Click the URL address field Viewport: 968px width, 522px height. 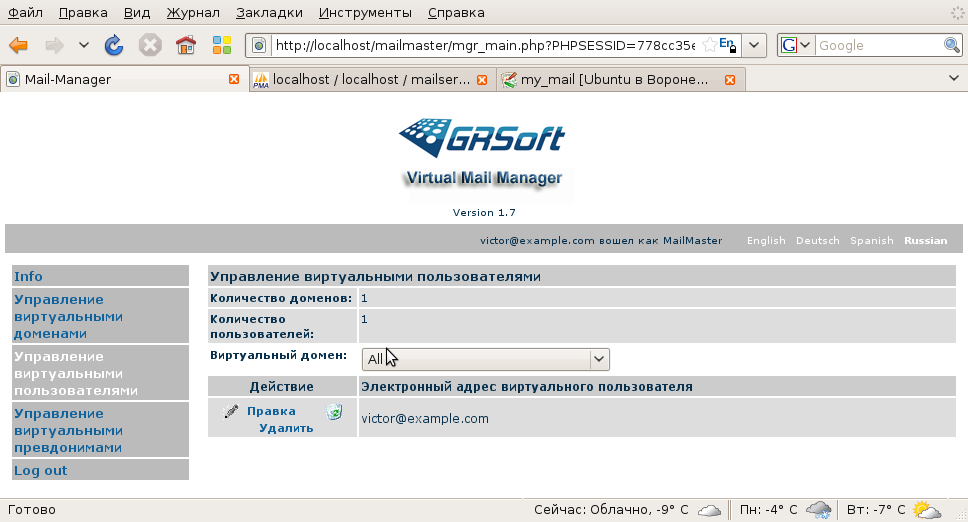point(485,45)
